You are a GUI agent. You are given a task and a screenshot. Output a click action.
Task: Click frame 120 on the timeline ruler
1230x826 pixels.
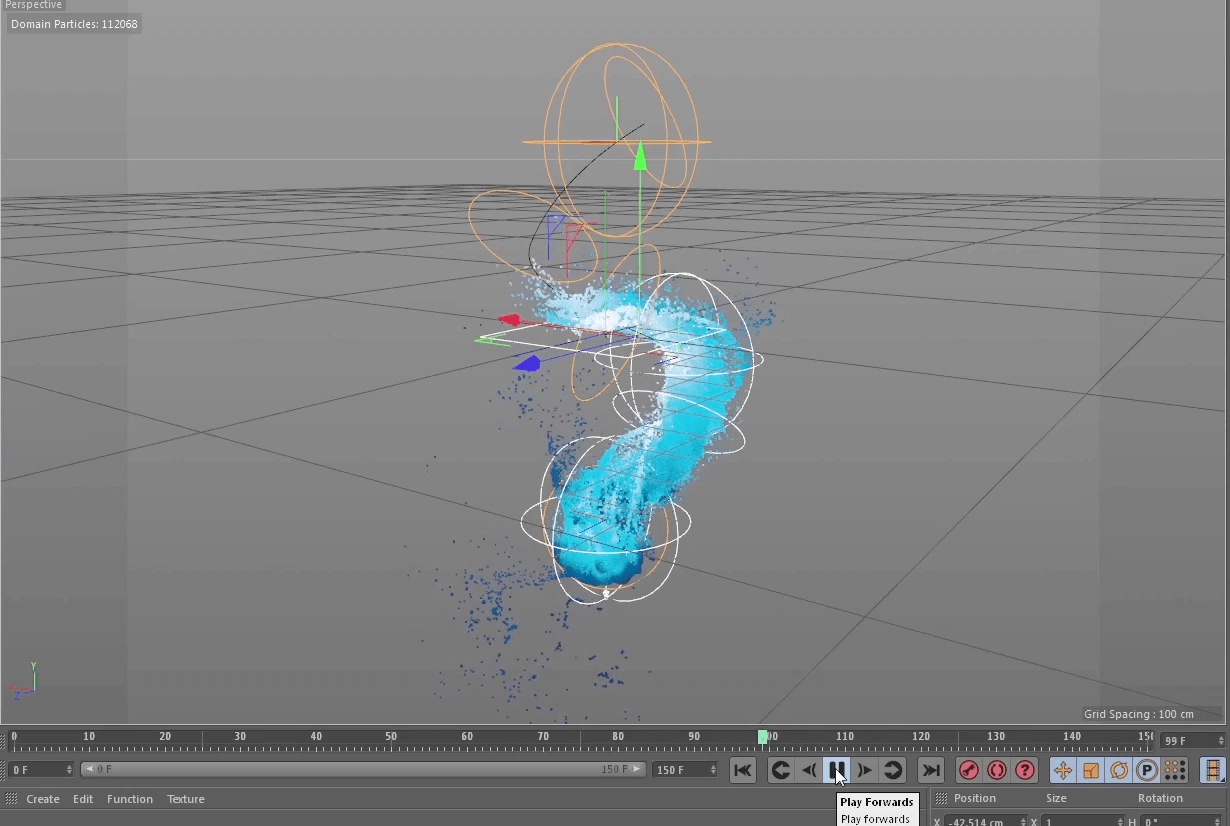920,737
